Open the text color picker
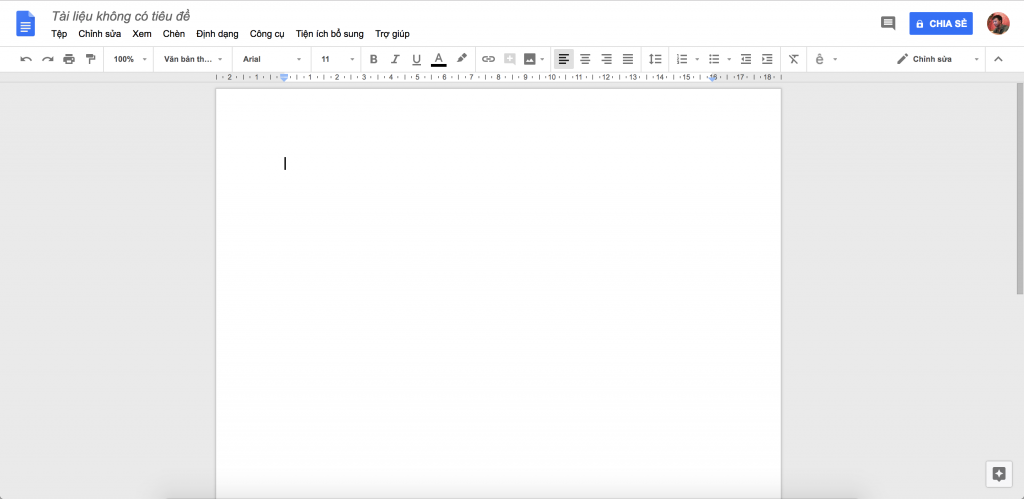This screenshot has width=1024, height=499. (438, 59)
